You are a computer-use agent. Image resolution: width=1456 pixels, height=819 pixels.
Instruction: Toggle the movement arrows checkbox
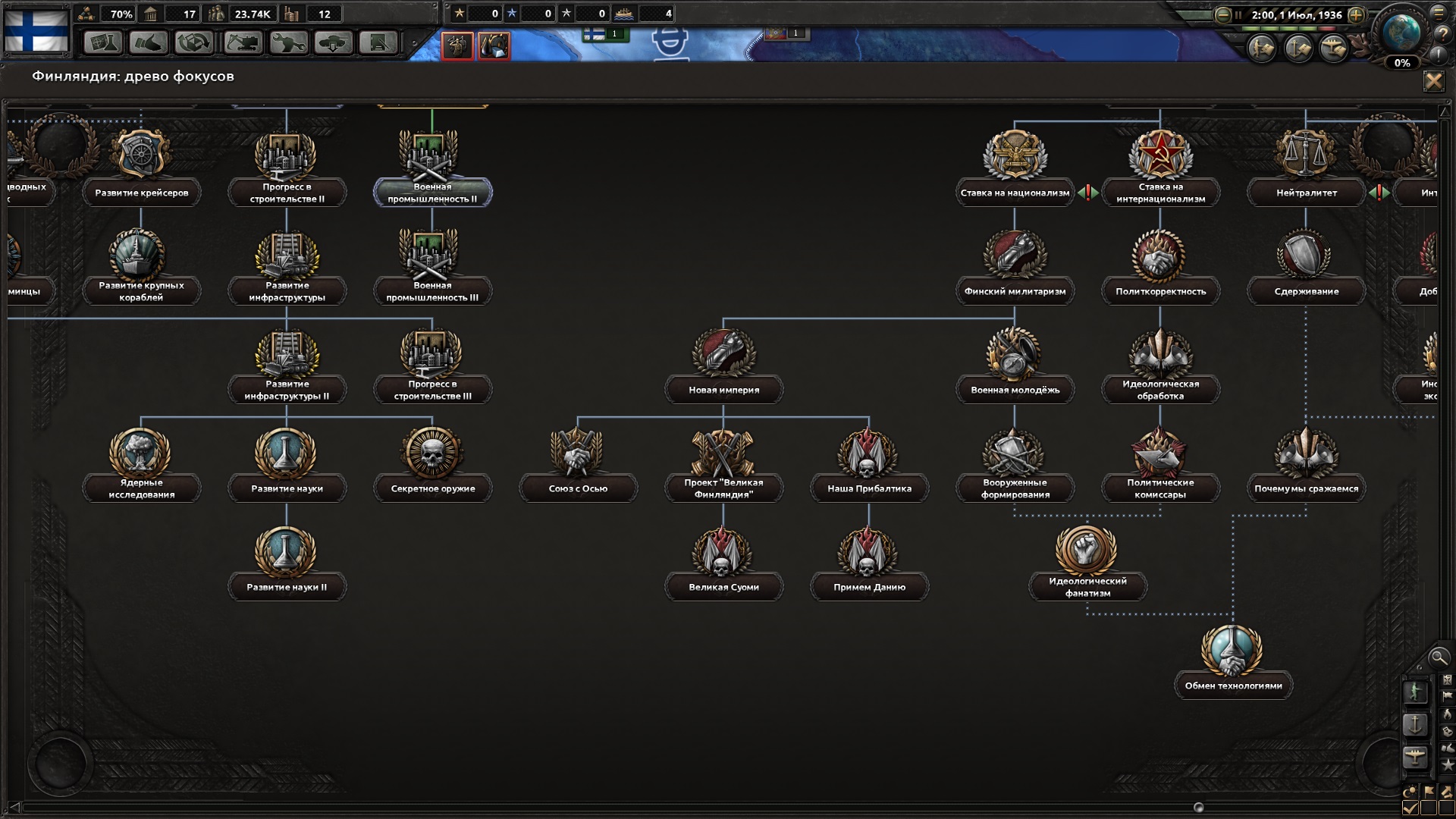click(1447, 807)
